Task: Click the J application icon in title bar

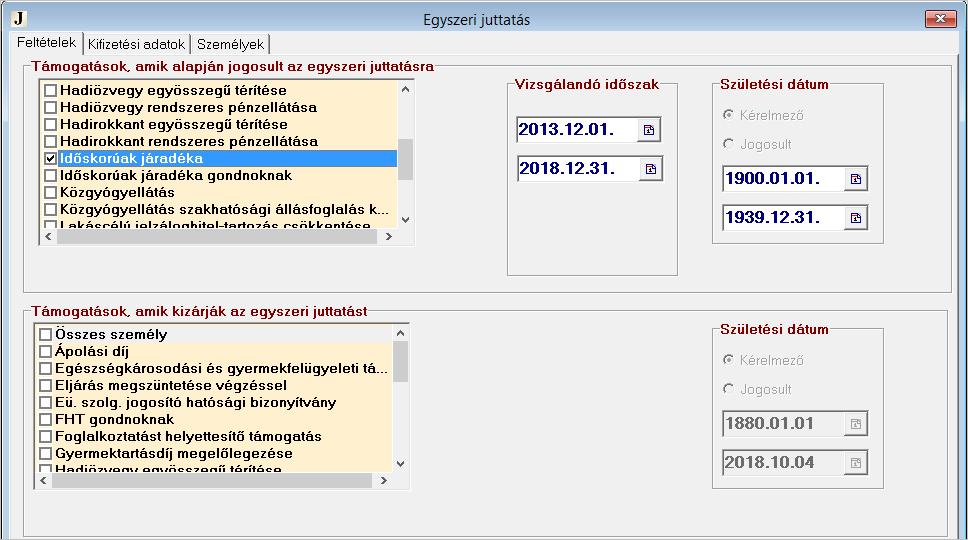Action: click(x=19, y=19)
